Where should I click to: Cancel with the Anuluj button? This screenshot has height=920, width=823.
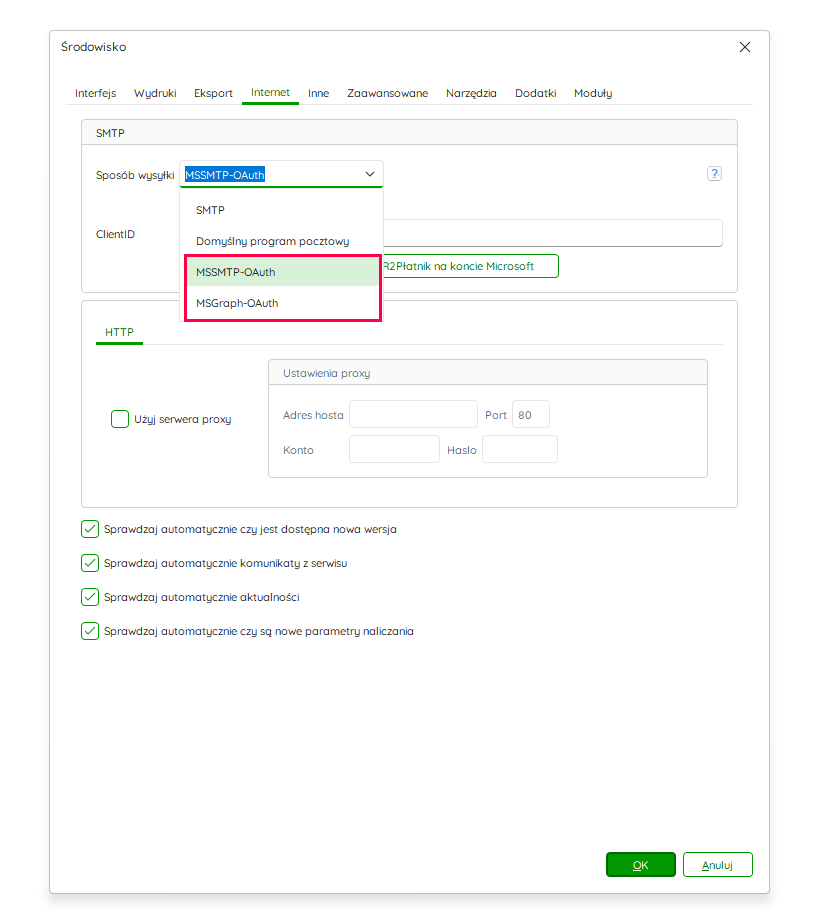(717, 865)
